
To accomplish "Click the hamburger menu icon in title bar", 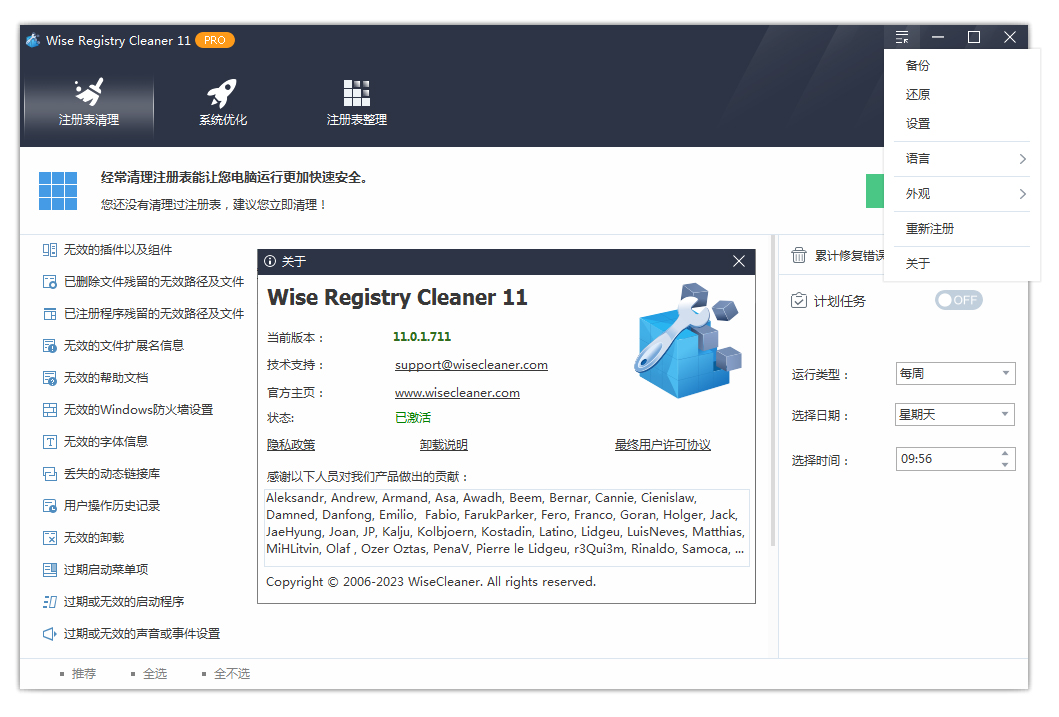I will 902,37.
